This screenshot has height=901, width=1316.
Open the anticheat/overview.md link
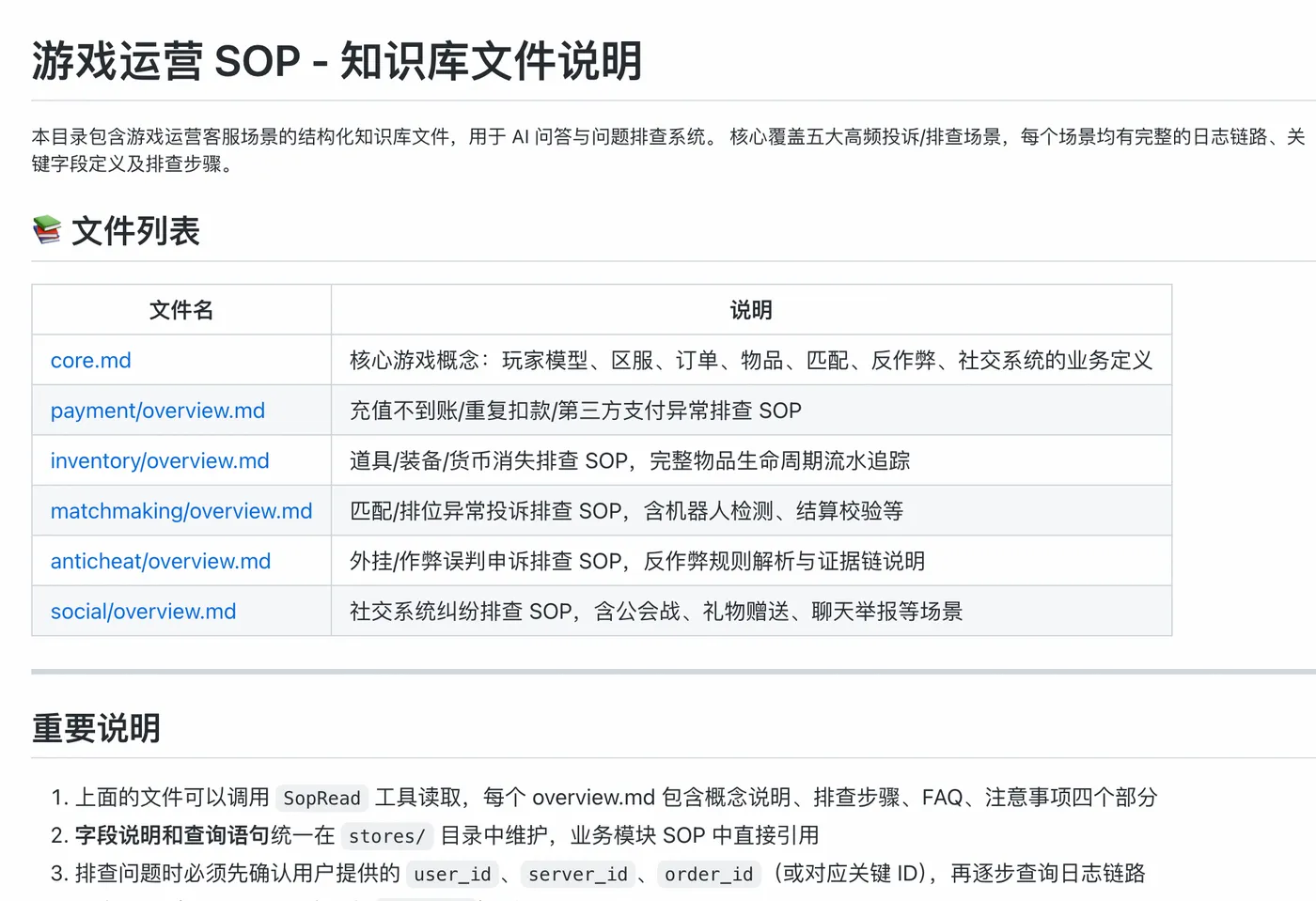click(x=160, y=562)
